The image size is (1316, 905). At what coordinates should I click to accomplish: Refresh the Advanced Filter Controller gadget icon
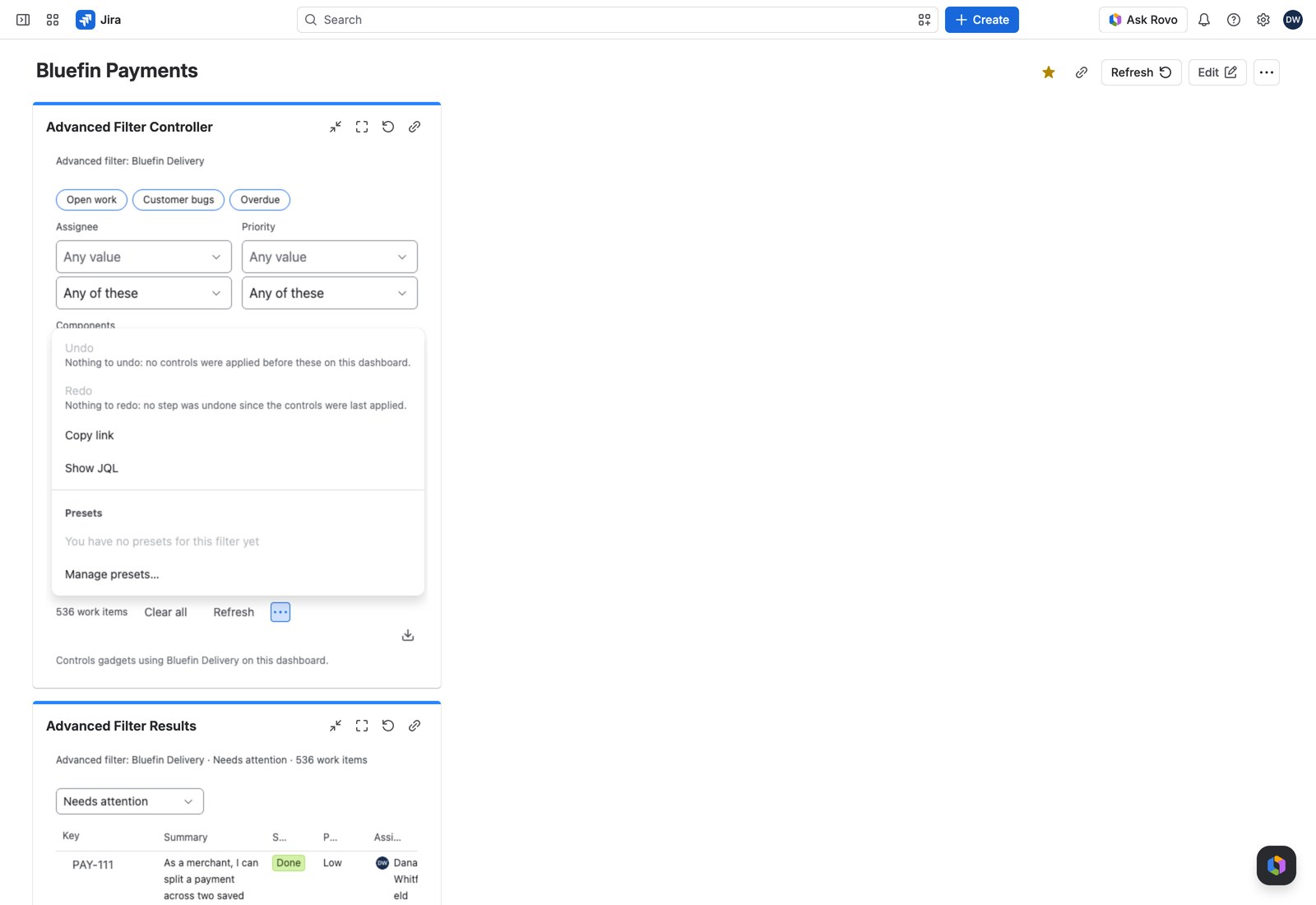tap(388, 127)
